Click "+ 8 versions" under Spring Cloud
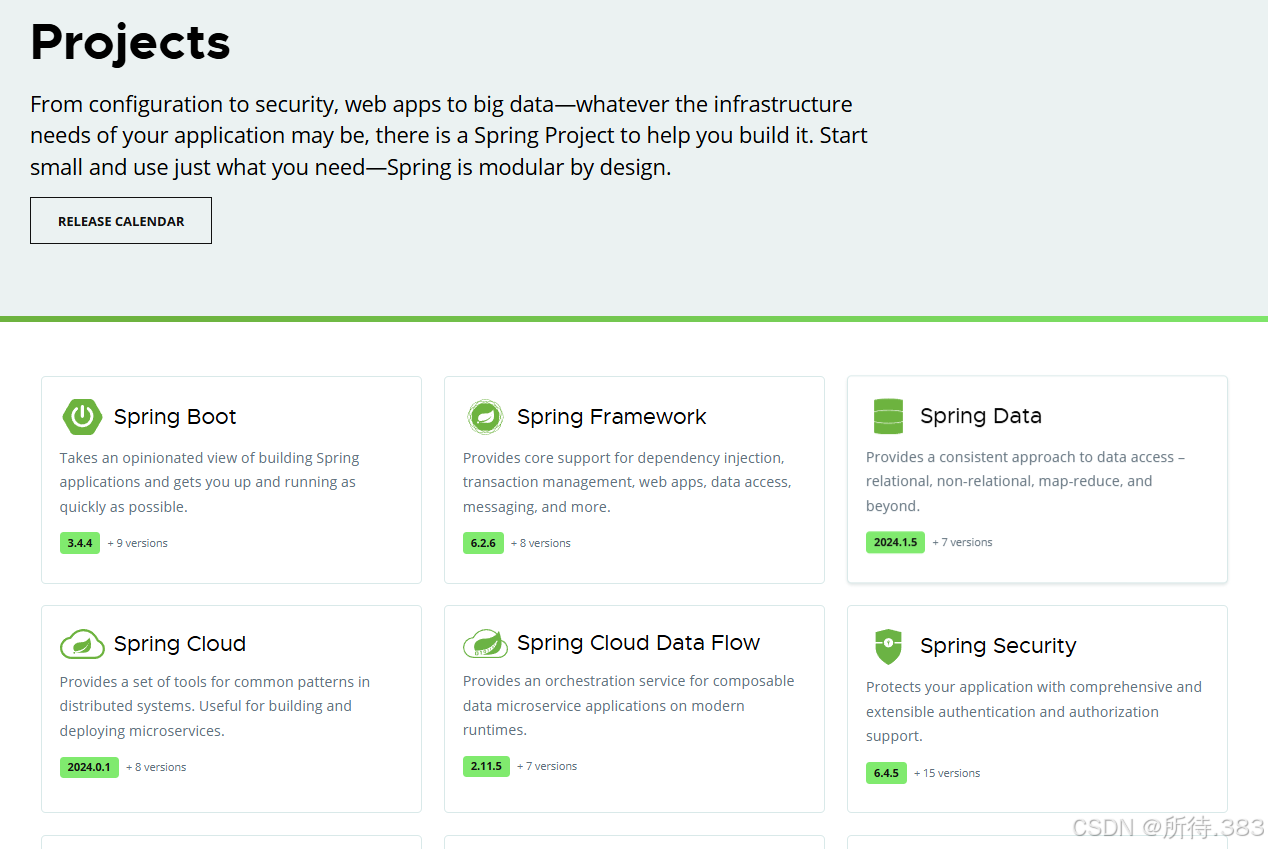This screenshot has width=1268, height=849. click(156, 767)
